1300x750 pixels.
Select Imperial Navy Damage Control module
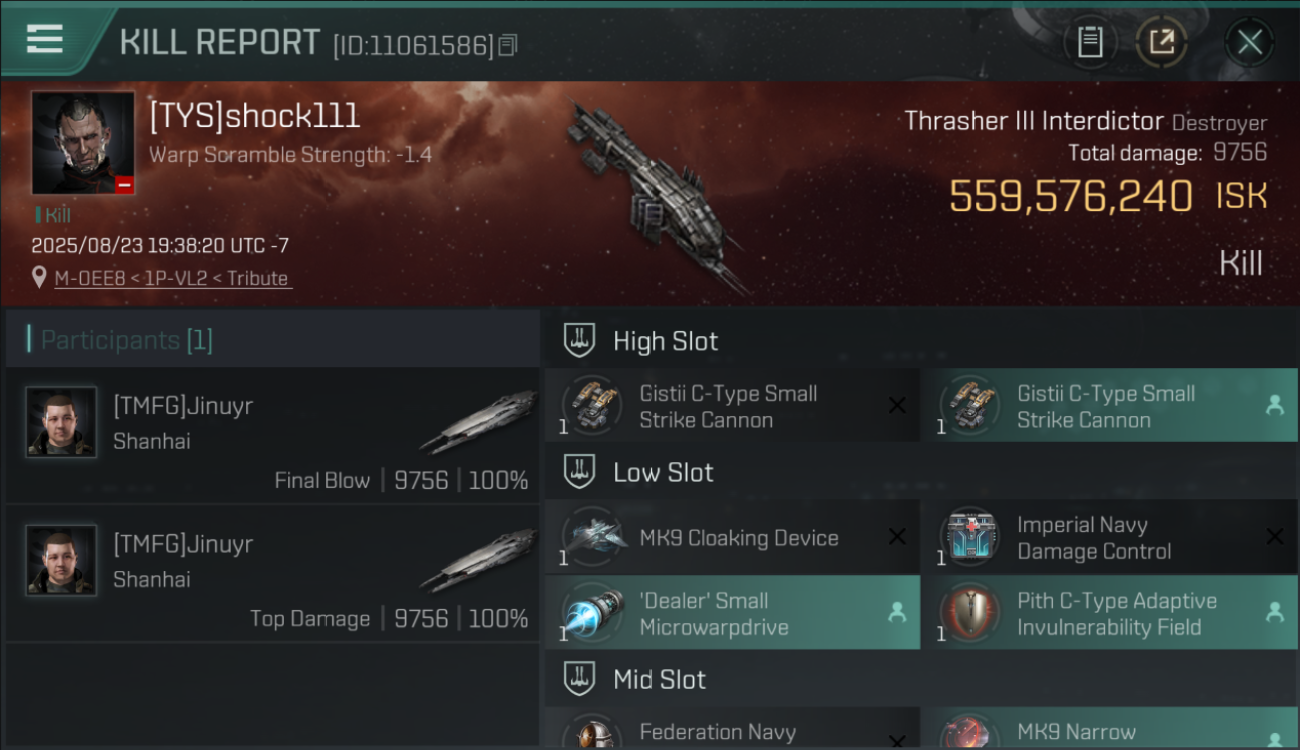tap(1110, 537)
